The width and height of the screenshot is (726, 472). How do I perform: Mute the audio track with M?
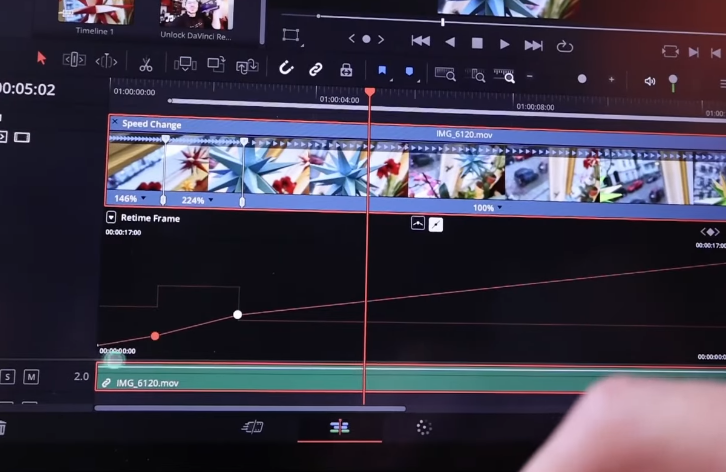coord(31,377)
